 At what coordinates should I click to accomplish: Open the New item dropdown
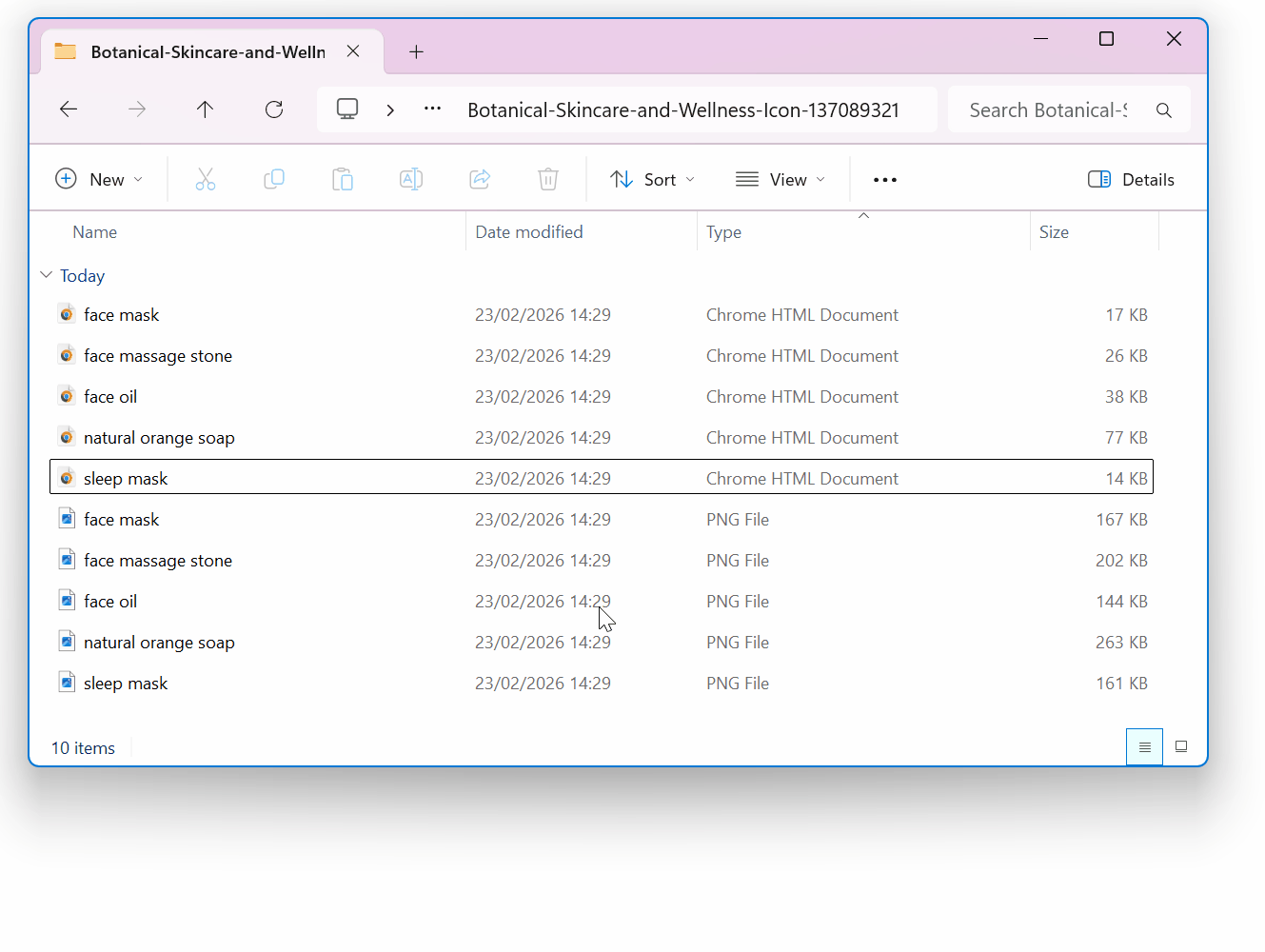99,179
